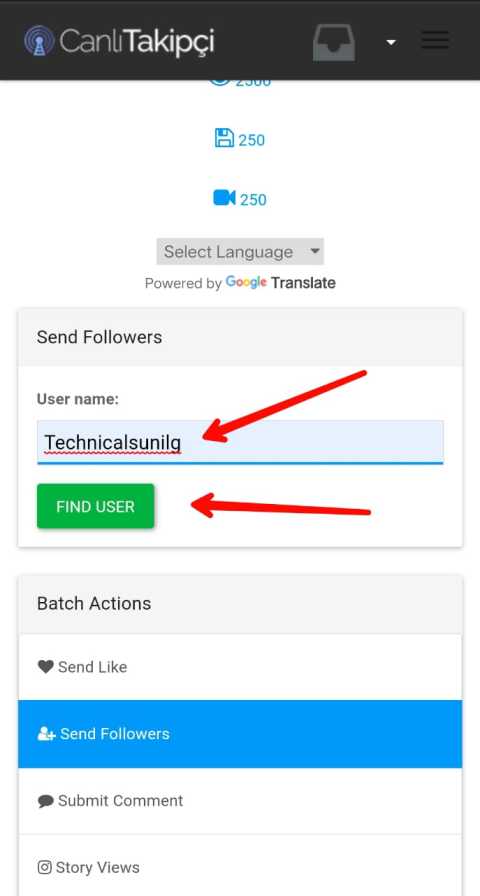480x896 pixels.
Task: Open the hamburger menu icon
Action: coord(435,40)
